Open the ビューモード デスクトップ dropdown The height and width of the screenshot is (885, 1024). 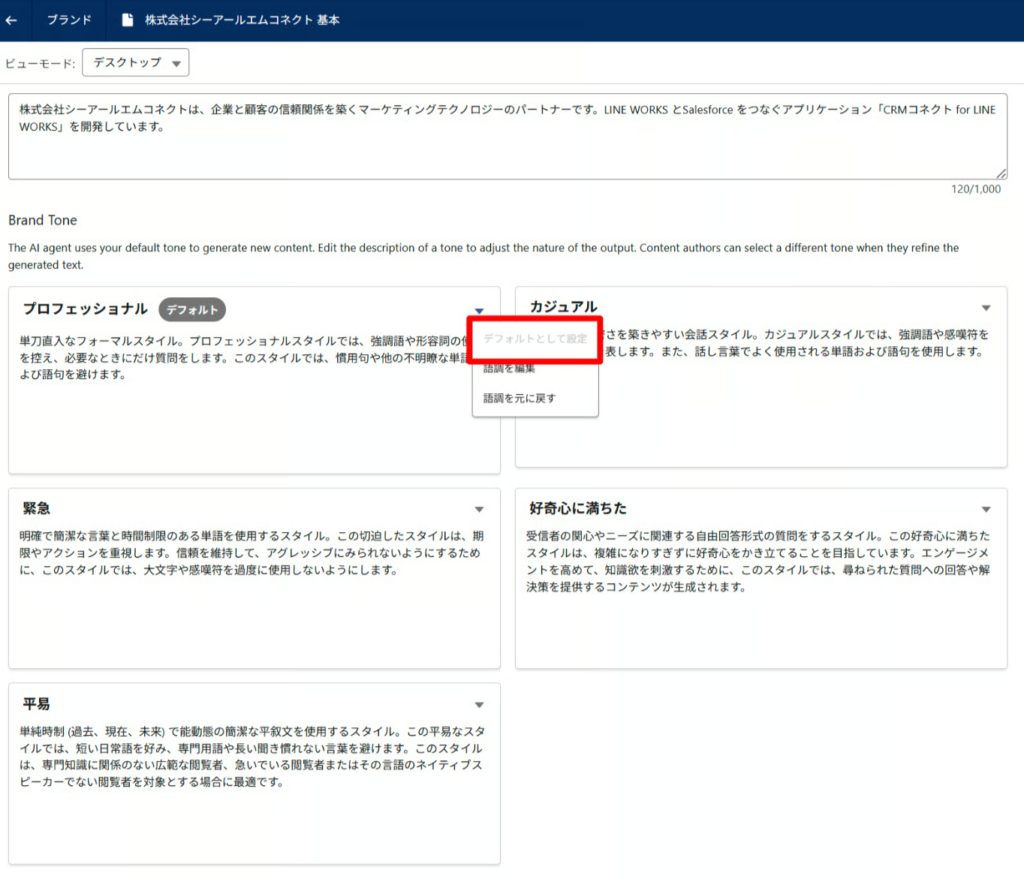[136, 63]
